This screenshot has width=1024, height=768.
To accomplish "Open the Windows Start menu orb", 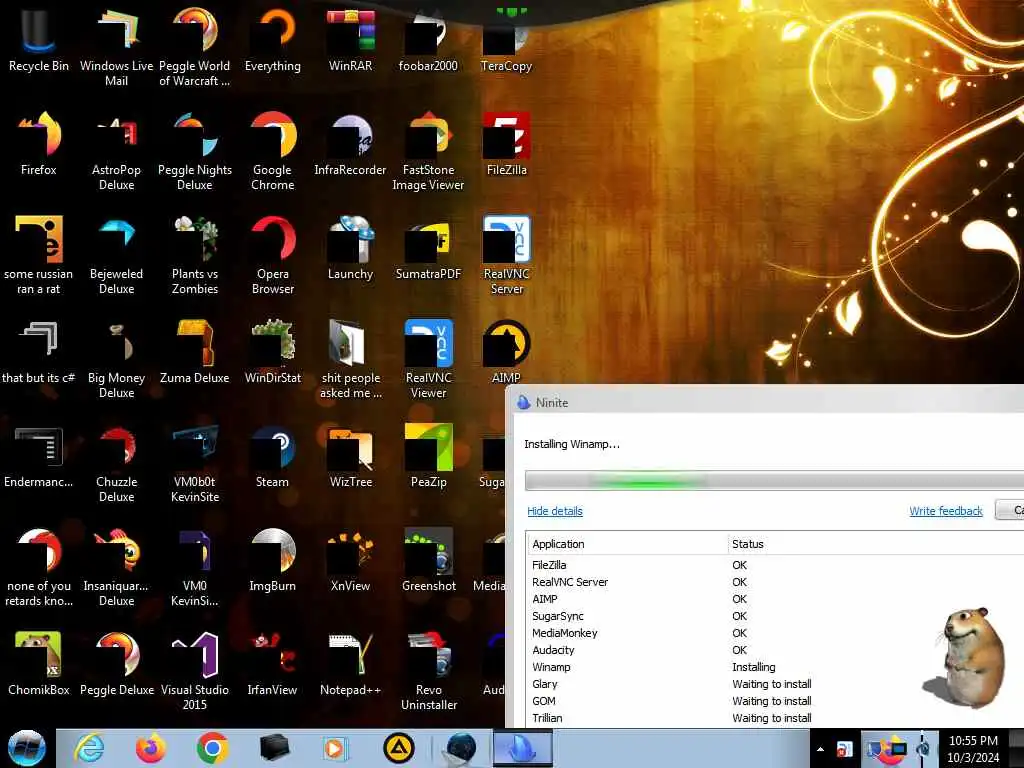I will point(27,748).
